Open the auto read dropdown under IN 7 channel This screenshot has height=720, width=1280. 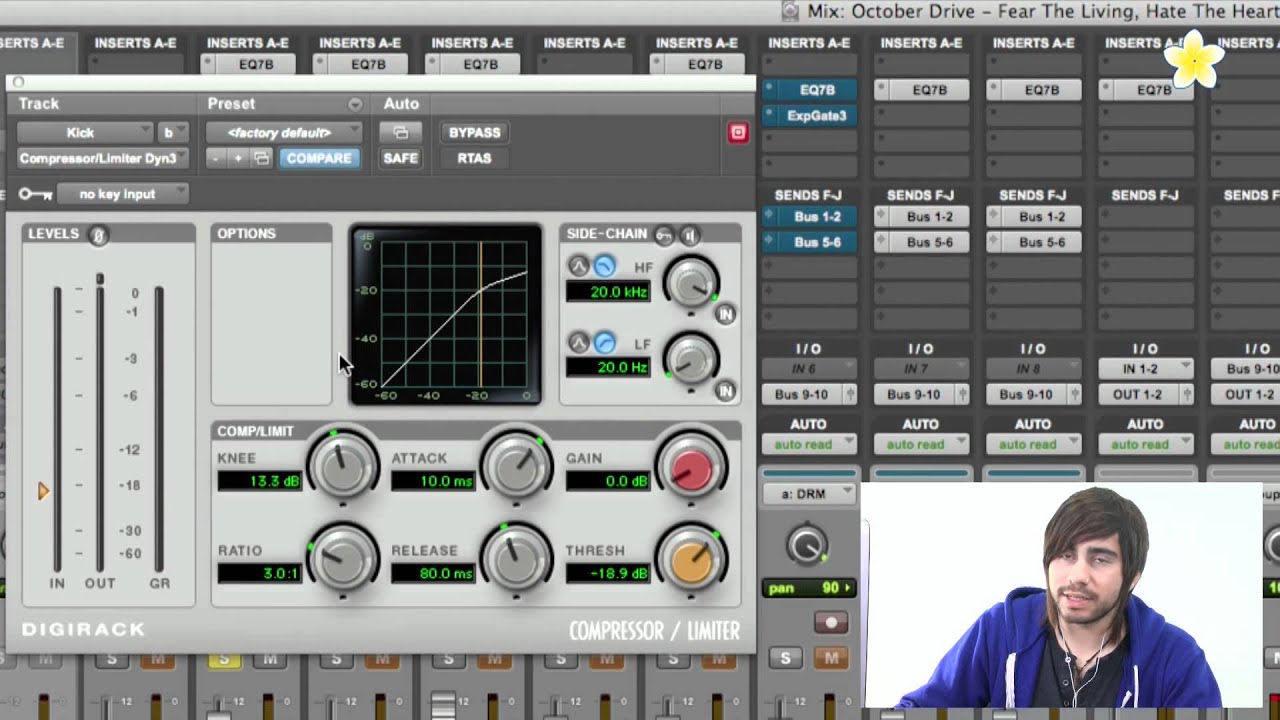921,444
